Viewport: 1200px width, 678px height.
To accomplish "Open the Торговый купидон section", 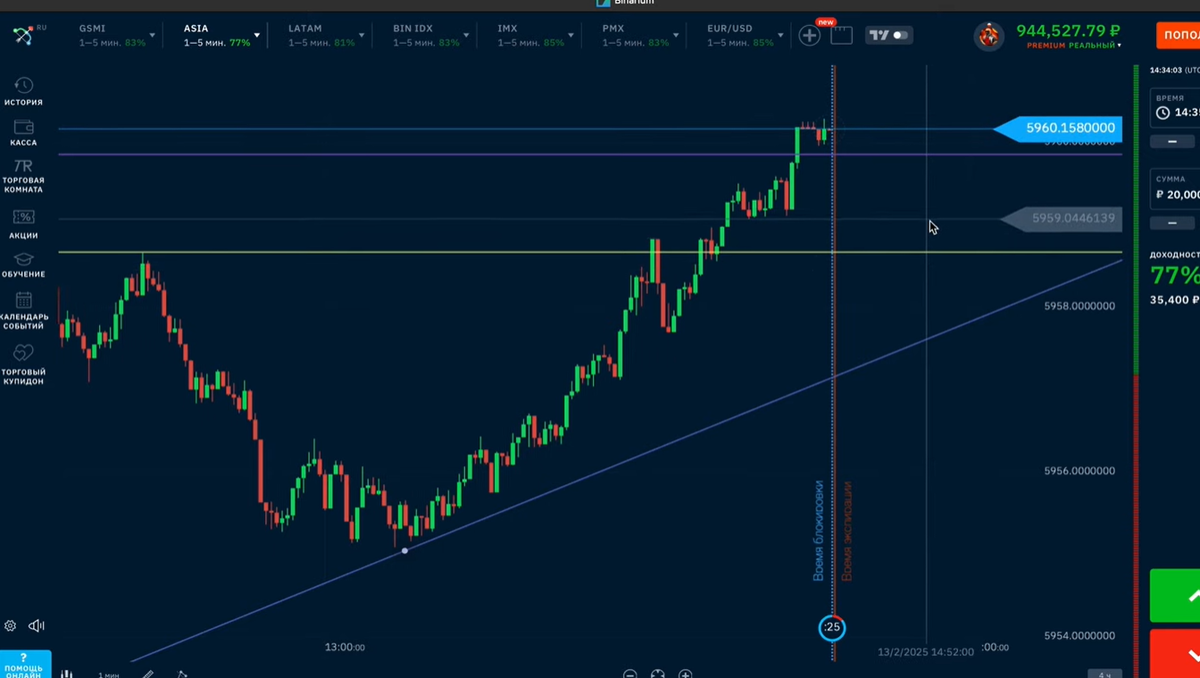I will point(23,365).
